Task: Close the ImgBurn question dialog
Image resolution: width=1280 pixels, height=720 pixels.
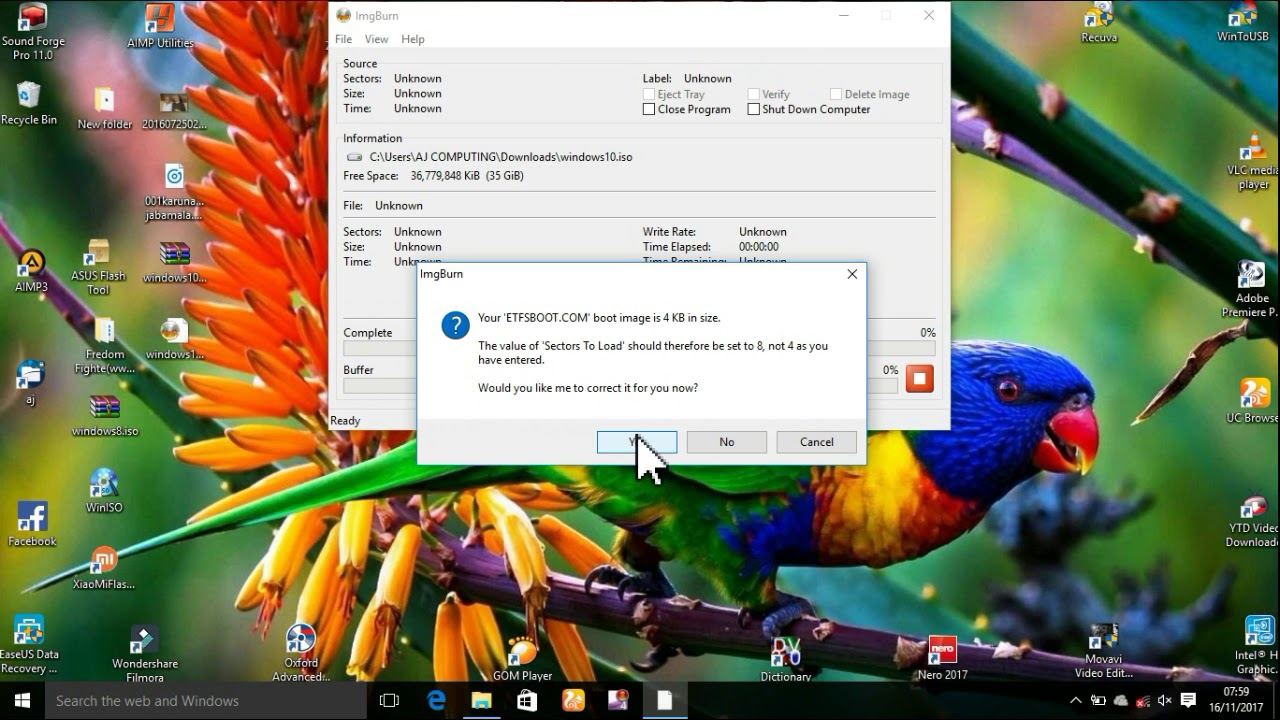Action: point(852,274)
